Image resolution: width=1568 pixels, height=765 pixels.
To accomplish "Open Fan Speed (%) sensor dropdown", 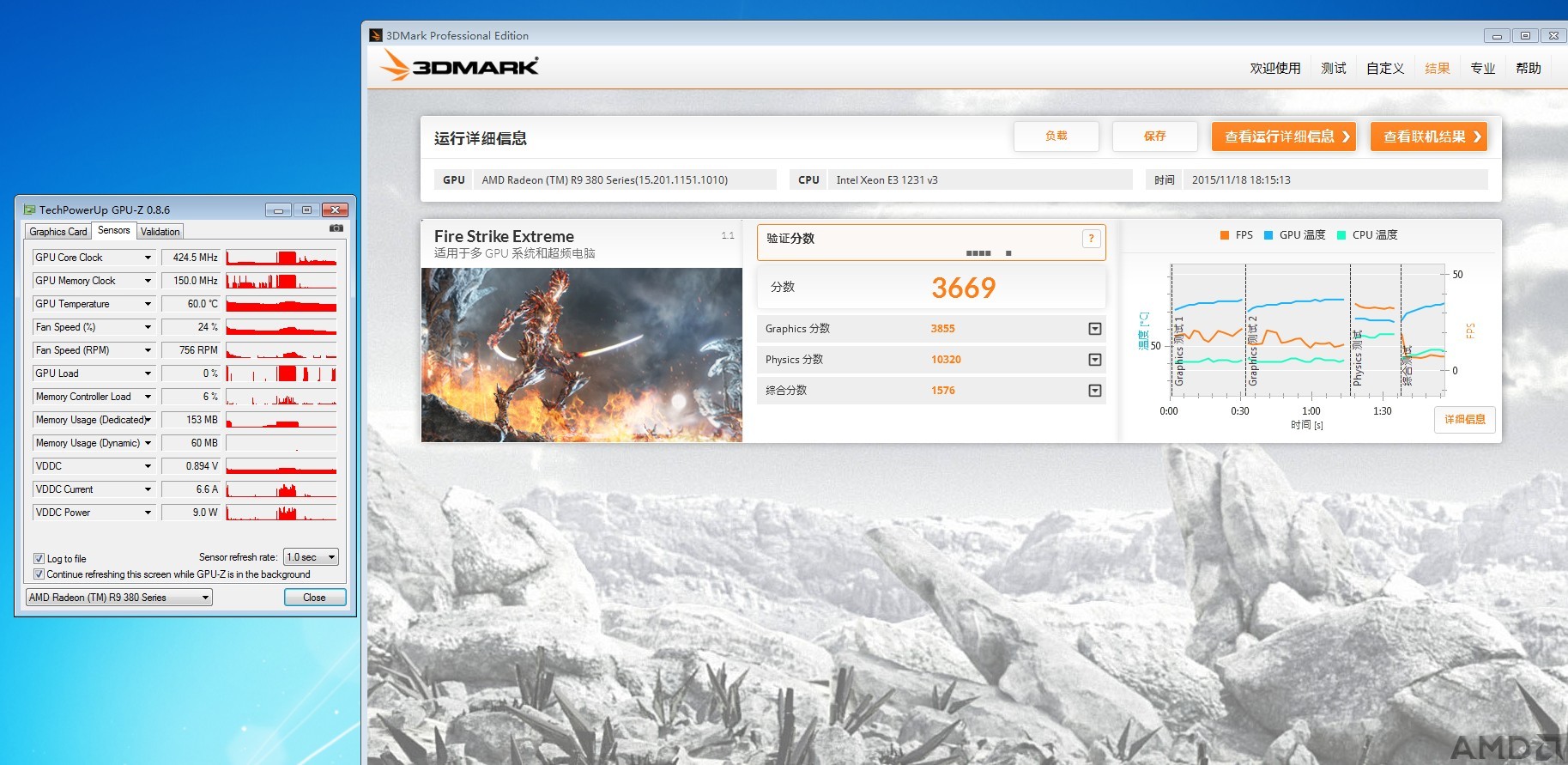I will (x=148, y=327).
